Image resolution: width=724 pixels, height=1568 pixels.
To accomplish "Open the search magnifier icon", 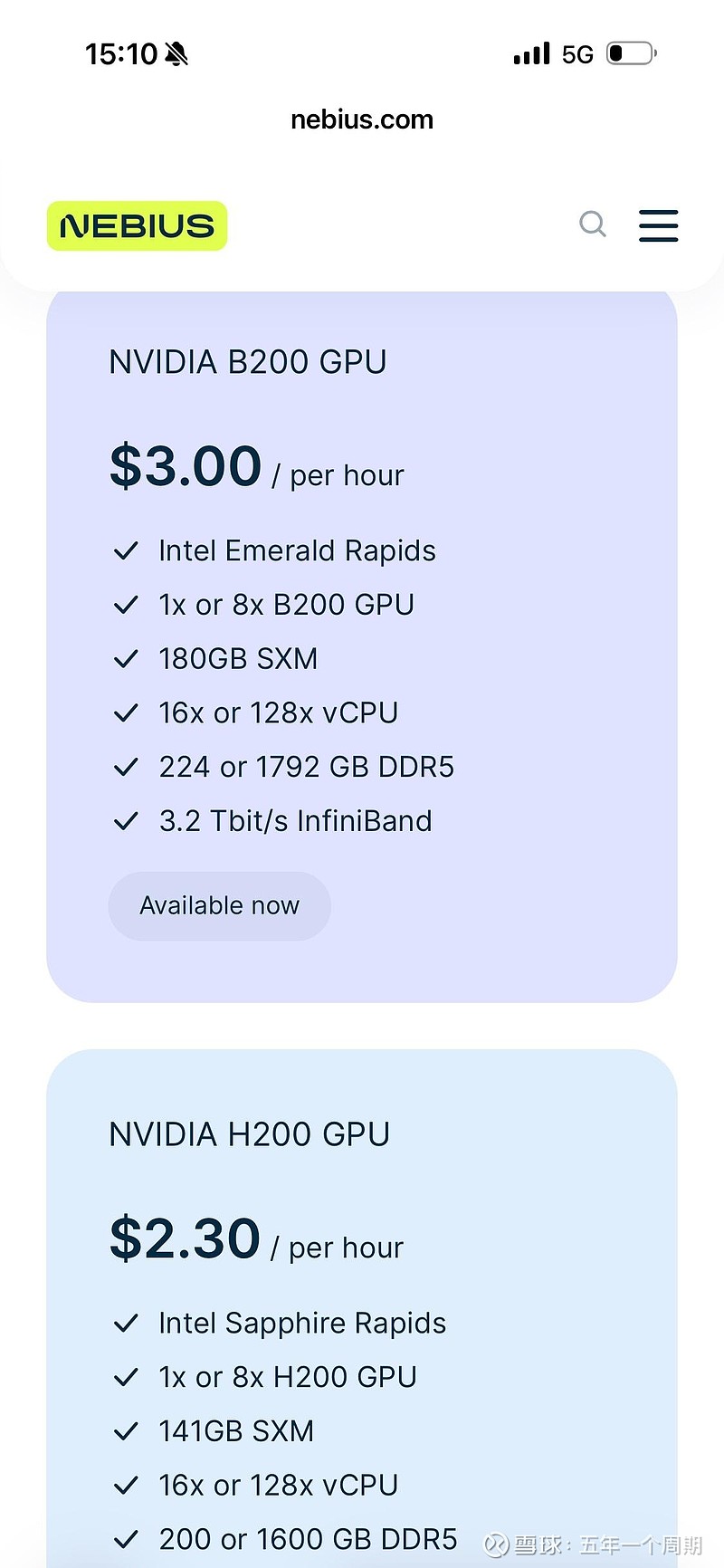I will point(593,224).
